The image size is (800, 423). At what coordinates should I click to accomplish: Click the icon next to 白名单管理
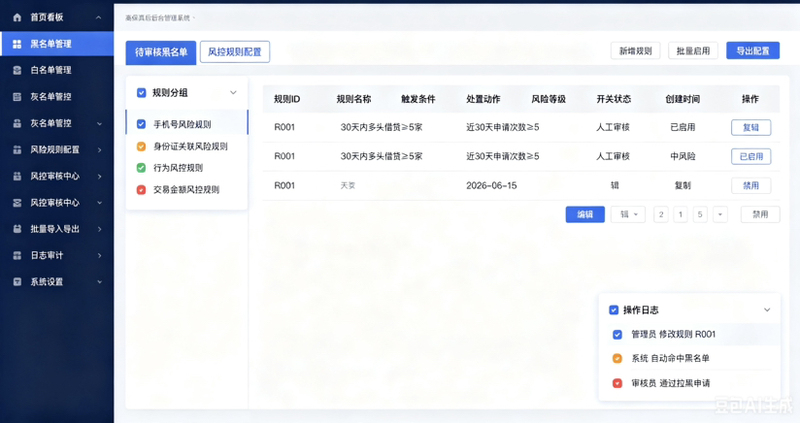(17, 70)
